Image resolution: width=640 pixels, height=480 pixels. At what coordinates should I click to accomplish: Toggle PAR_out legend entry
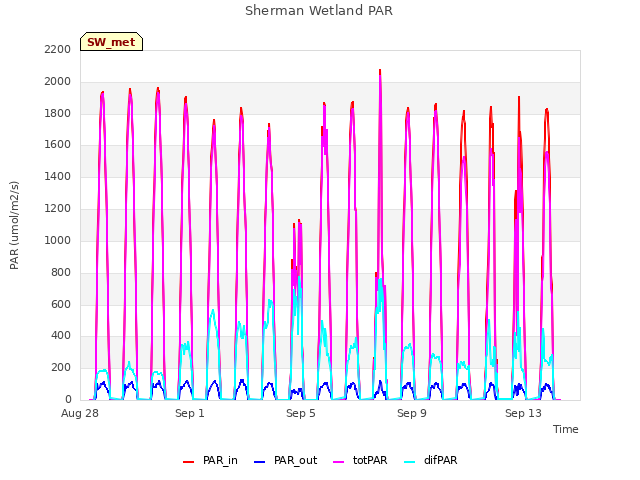click(x=285, y=460)
